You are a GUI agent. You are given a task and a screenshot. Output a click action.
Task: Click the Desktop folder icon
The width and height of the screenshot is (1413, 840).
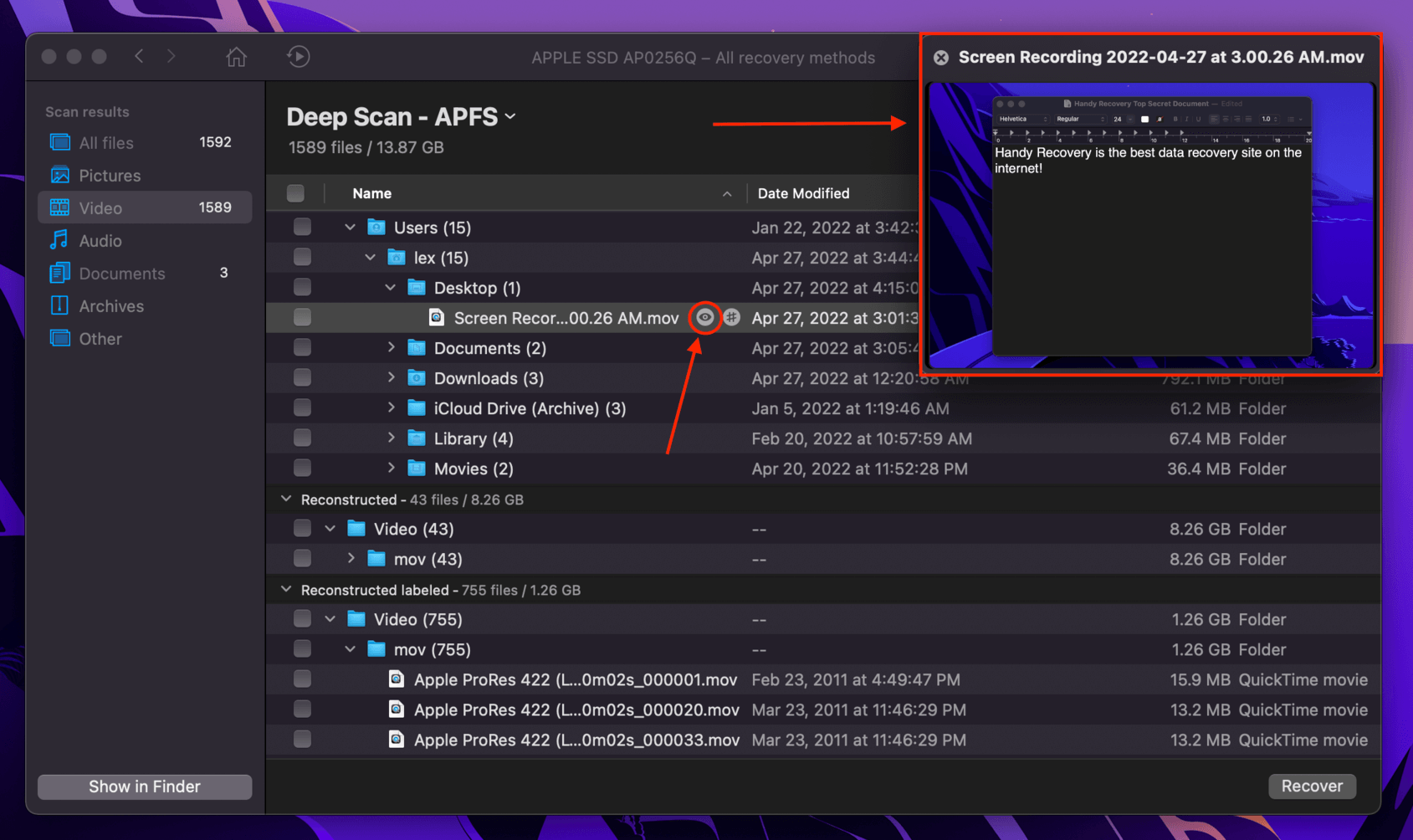tap(417, 288)
